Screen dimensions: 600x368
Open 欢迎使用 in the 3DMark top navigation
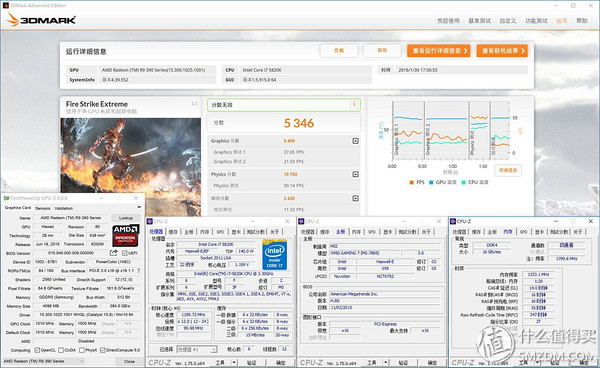(x=448, y=21)
